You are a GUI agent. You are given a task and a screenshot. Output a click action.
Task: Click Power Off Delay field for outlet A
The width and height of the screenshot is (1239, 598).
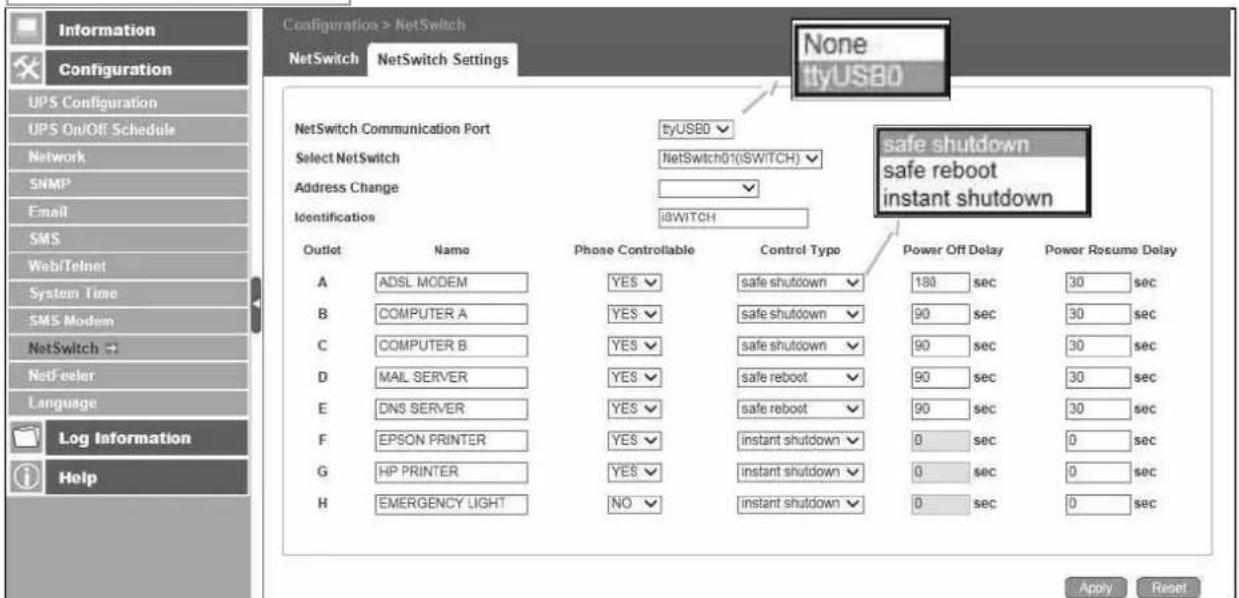[940, 282]
